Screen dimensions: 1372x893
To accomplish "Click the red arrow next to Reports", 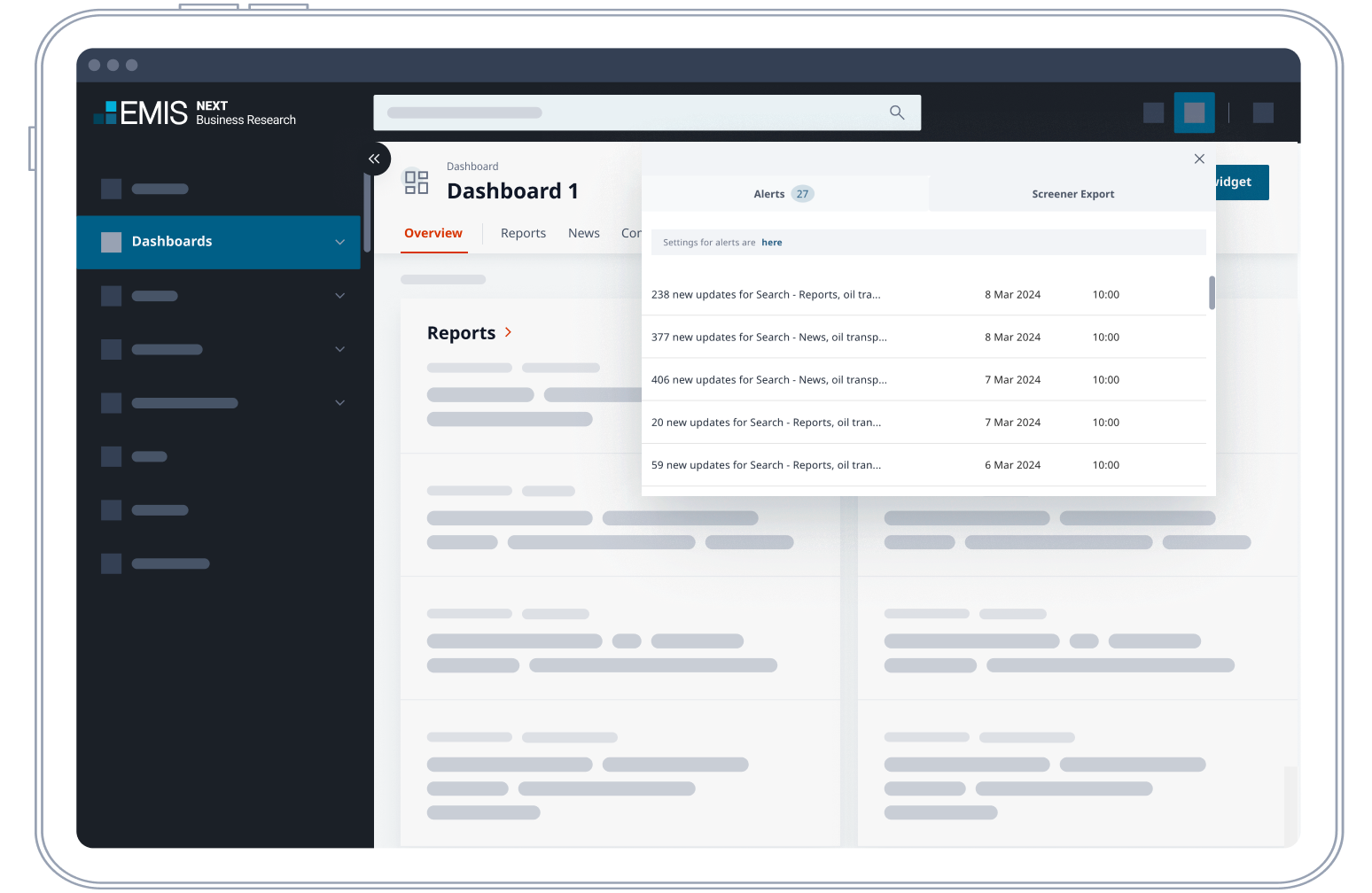I will 508,332.
